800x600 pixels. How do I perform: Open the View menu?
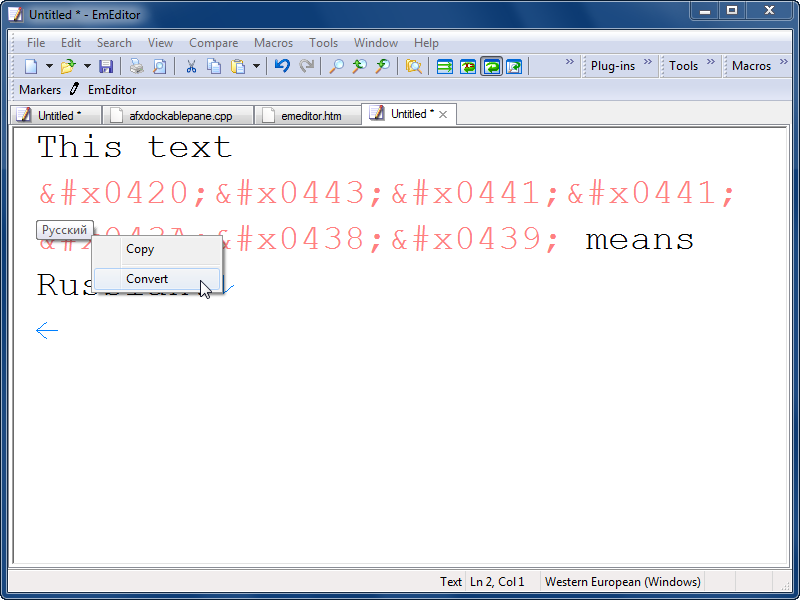(x=160, y=43)
